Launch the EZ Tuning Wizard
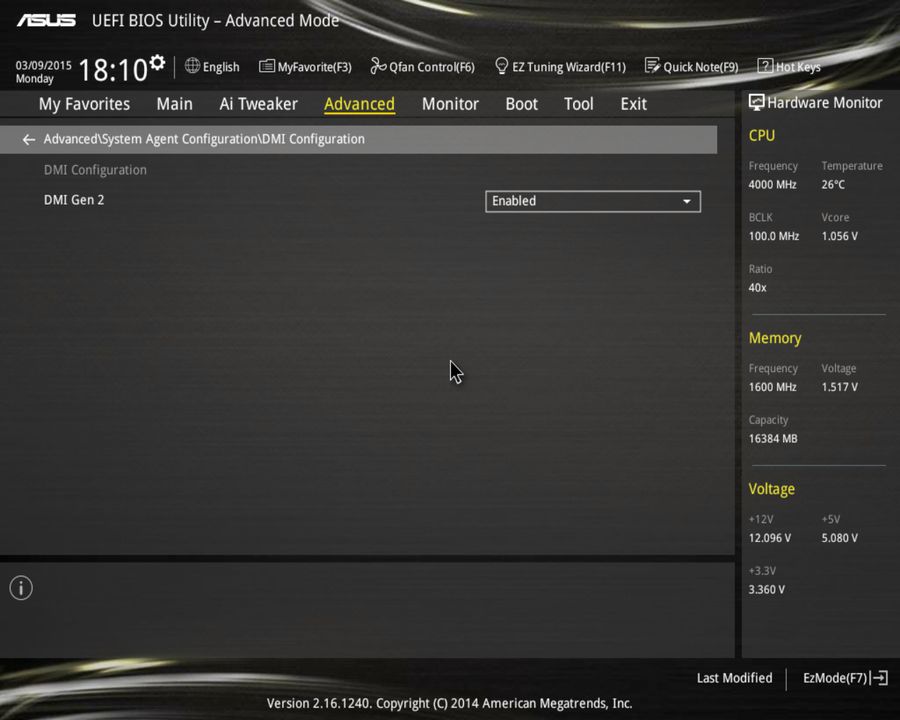 point(560,66)
